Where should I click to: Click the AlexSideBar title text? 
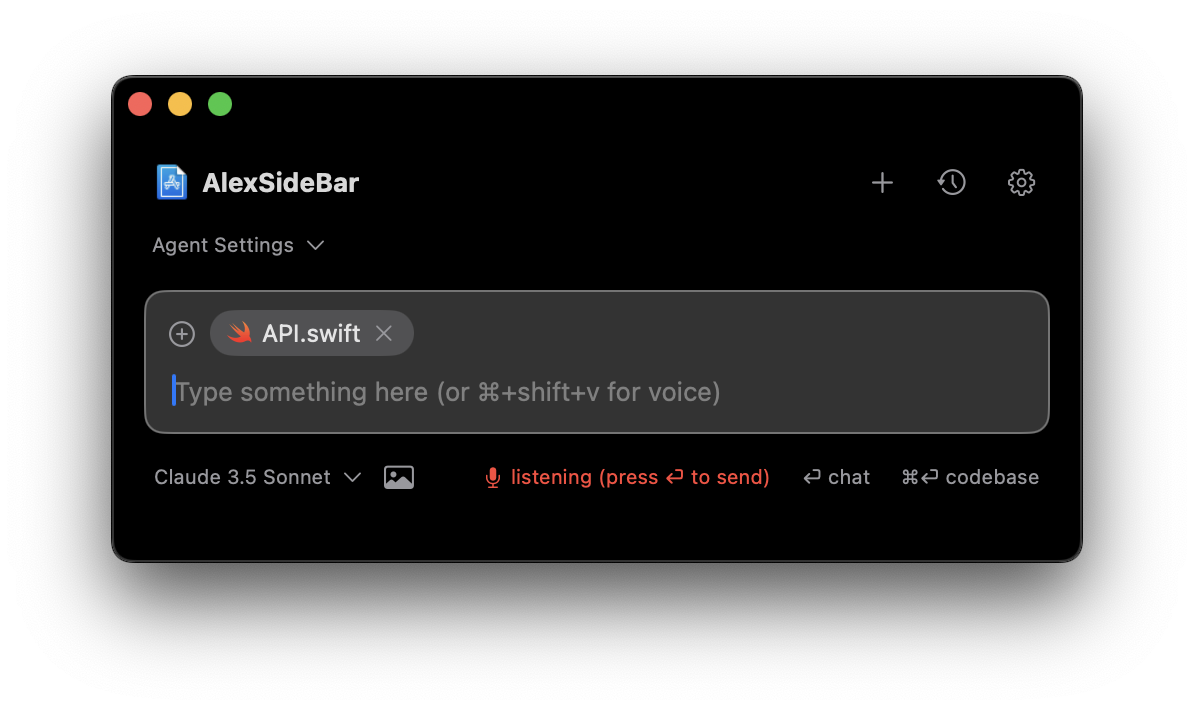coord(281,182)
